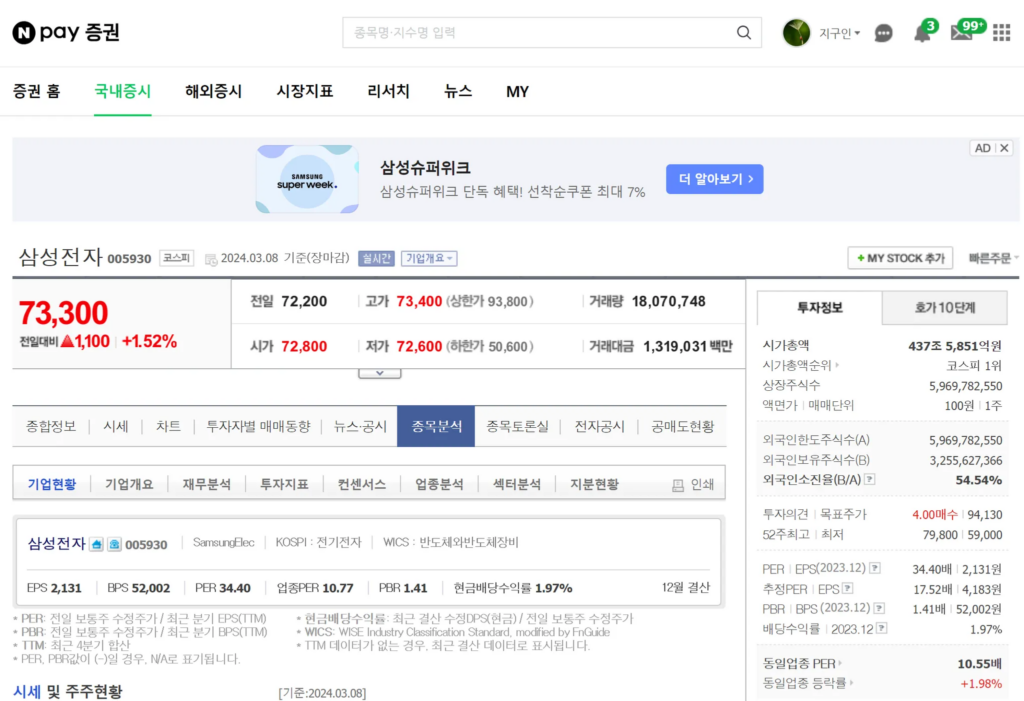1024x701 pixels.
Task: Open the 시가총액순위 arrow link
Action: pyautogui.click(x=801, y=365)
